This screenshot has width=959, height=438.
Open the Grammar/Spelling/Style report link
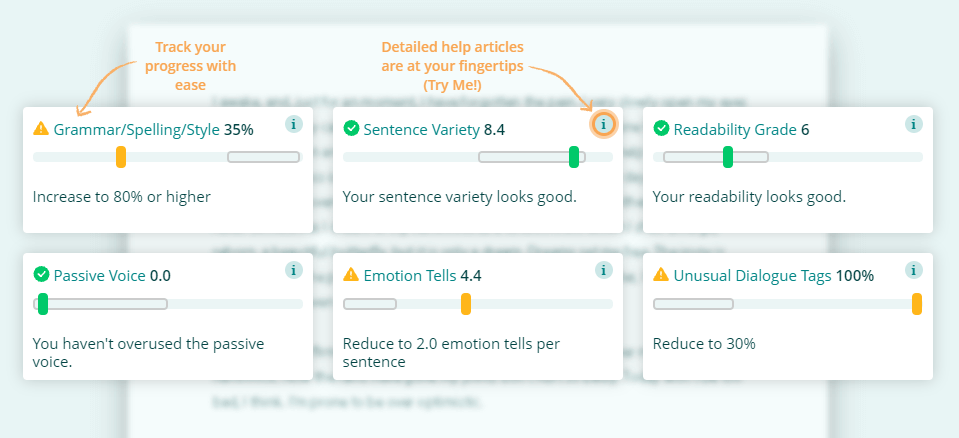pyautogui.click(x=136, y=130)
